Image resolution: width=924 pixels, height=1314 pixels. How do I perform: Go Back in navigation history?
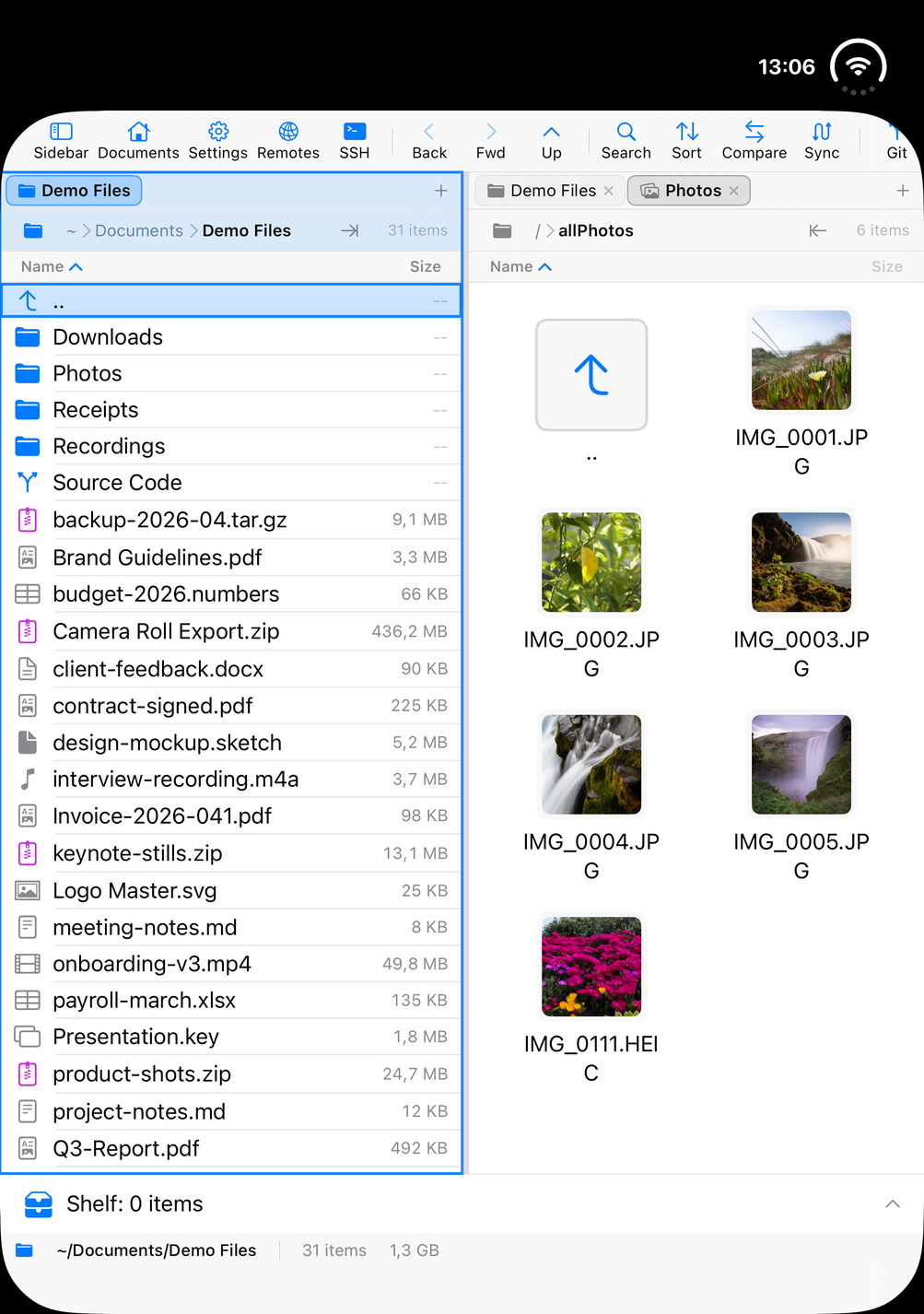[x=429, y=141]
